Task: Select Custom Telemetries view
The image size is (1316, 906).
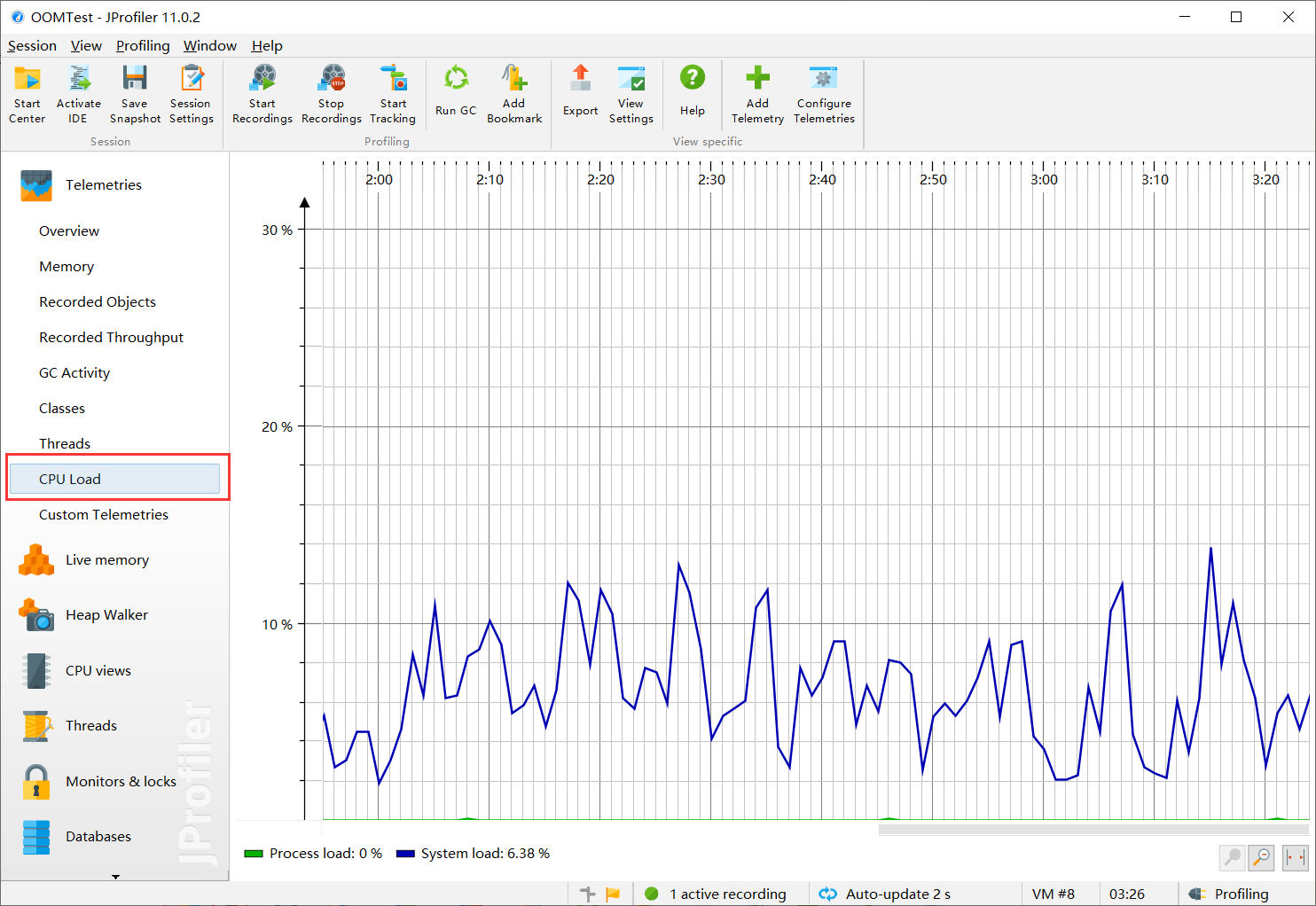Action: pyautogui.click(x=104, y=515)
